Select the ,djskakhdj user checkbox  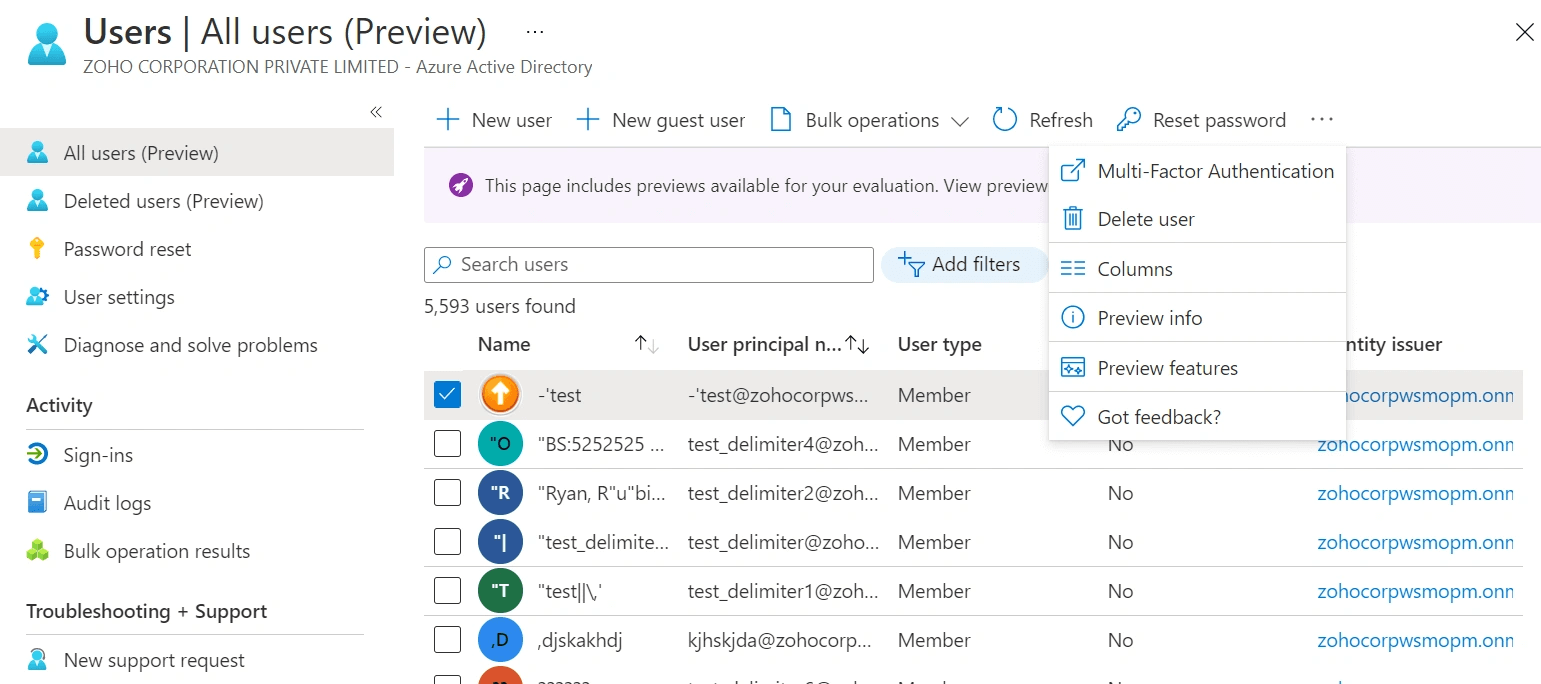click(x=447, y=639)
